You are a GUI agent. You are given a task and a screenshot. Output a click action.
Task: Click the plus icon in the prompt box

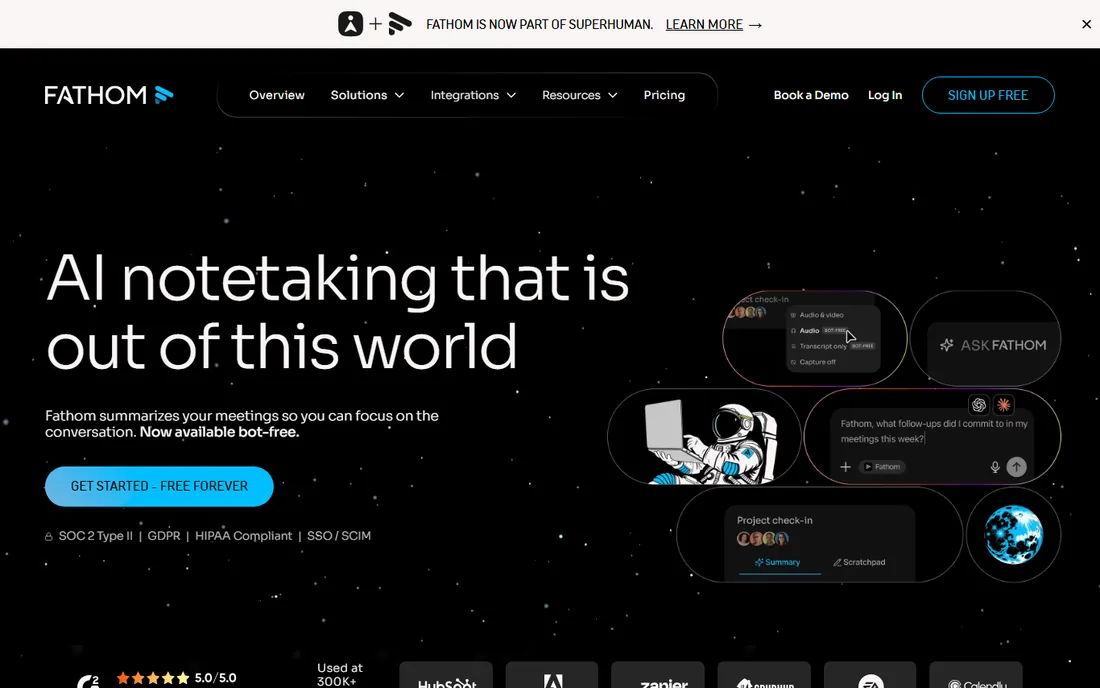pos(845,467)
